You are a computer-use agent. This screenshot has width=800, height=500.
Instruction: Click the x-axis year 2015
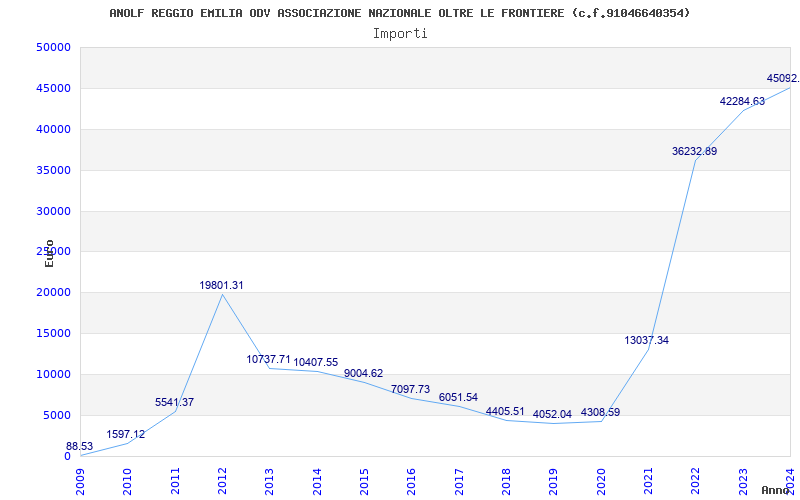click(364, 482)
